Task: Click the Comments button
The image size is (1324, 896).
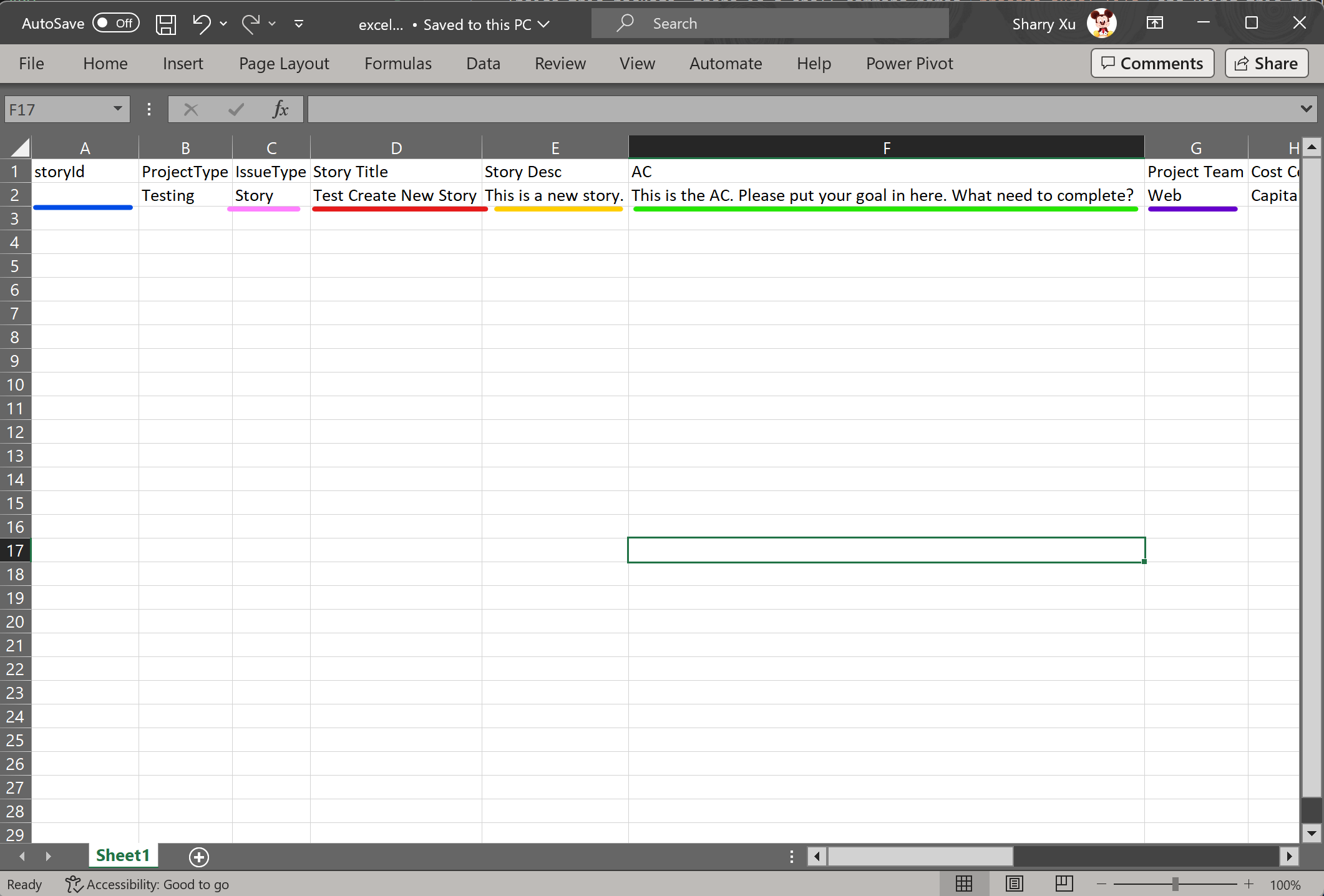Action: point(1152,64)
